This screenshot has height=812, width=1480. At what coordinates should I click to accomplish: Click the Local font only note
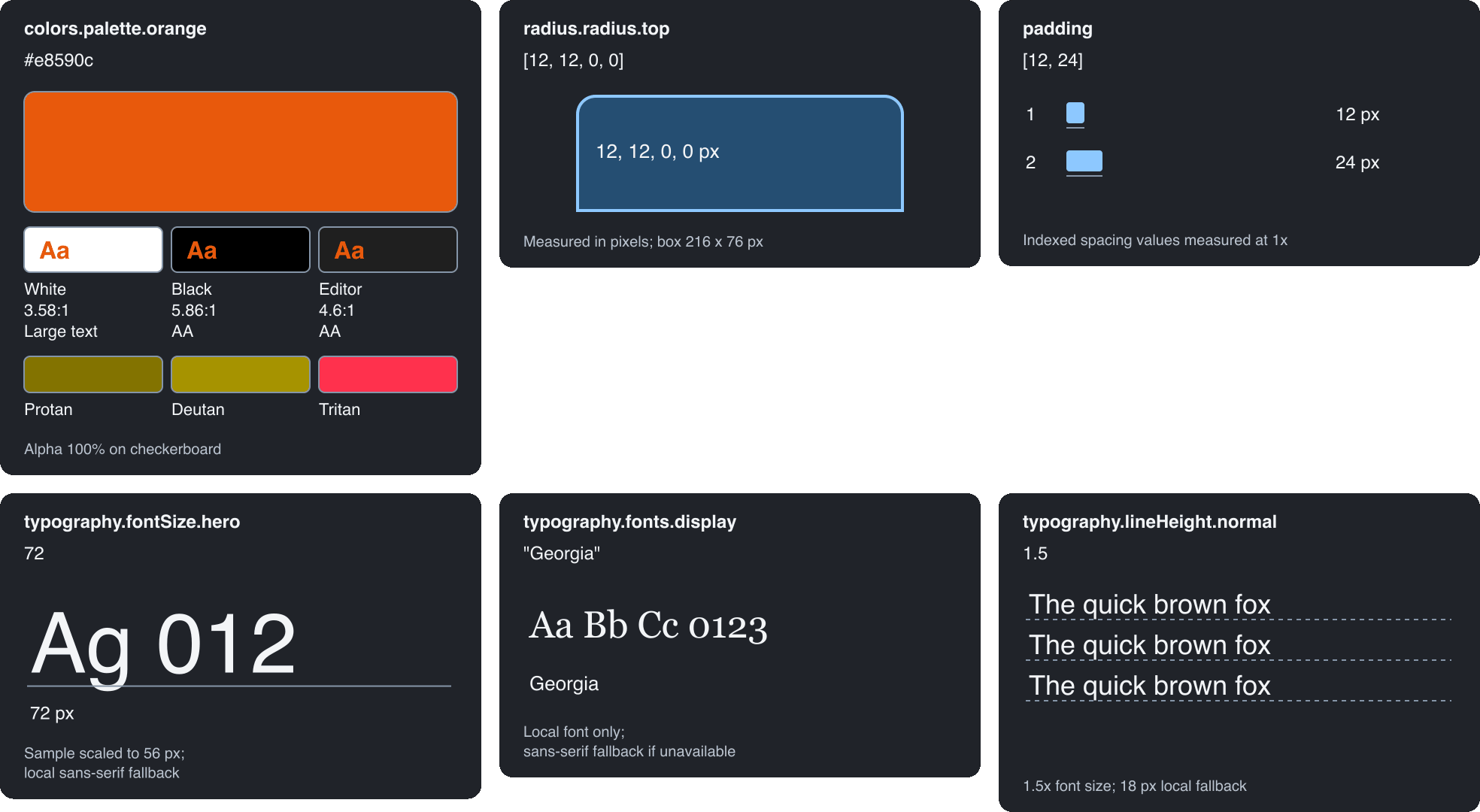[x=629, y=741]
